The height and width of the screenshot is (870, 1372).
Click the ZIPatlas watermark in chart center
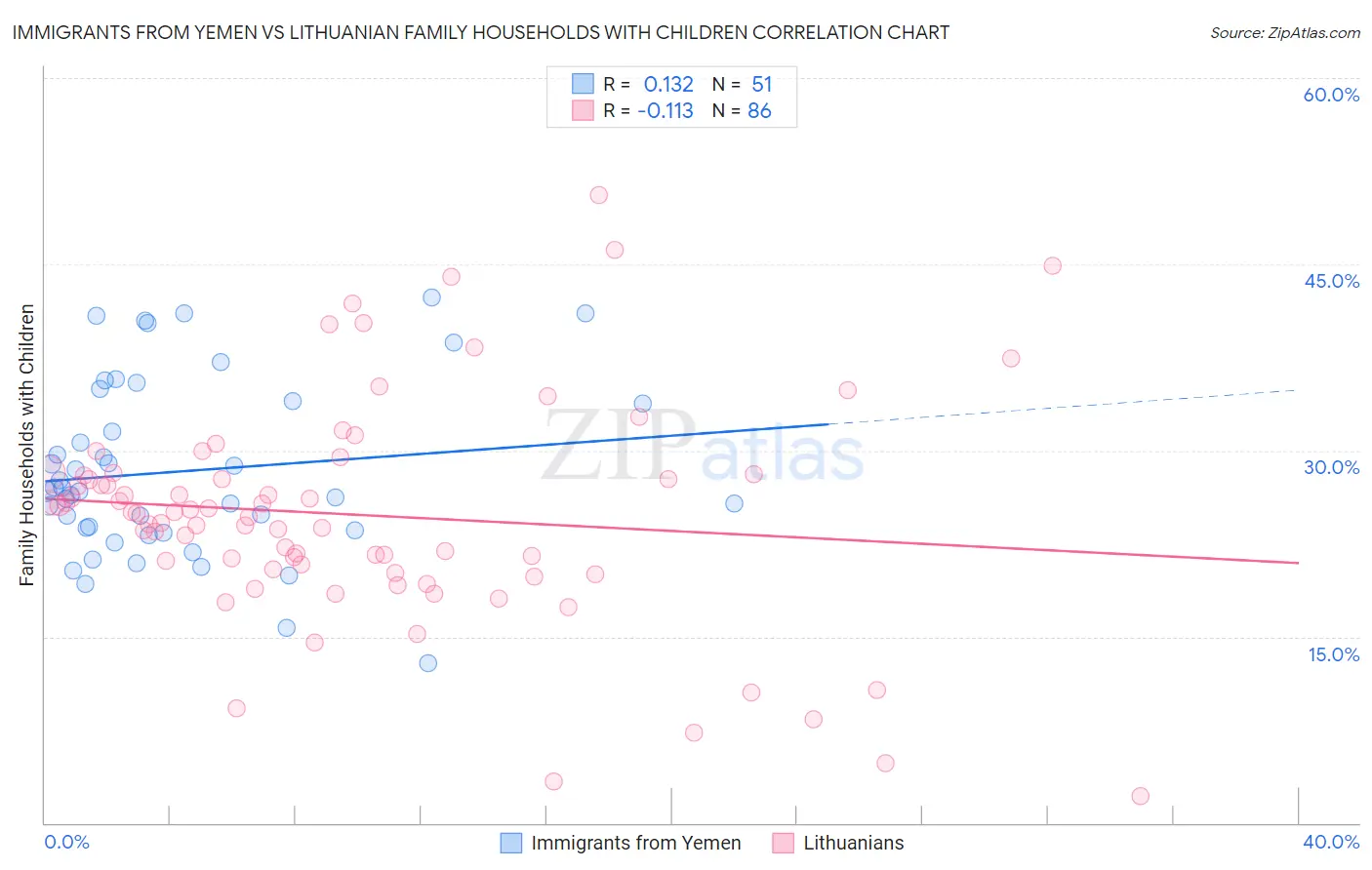coord(703,447)
